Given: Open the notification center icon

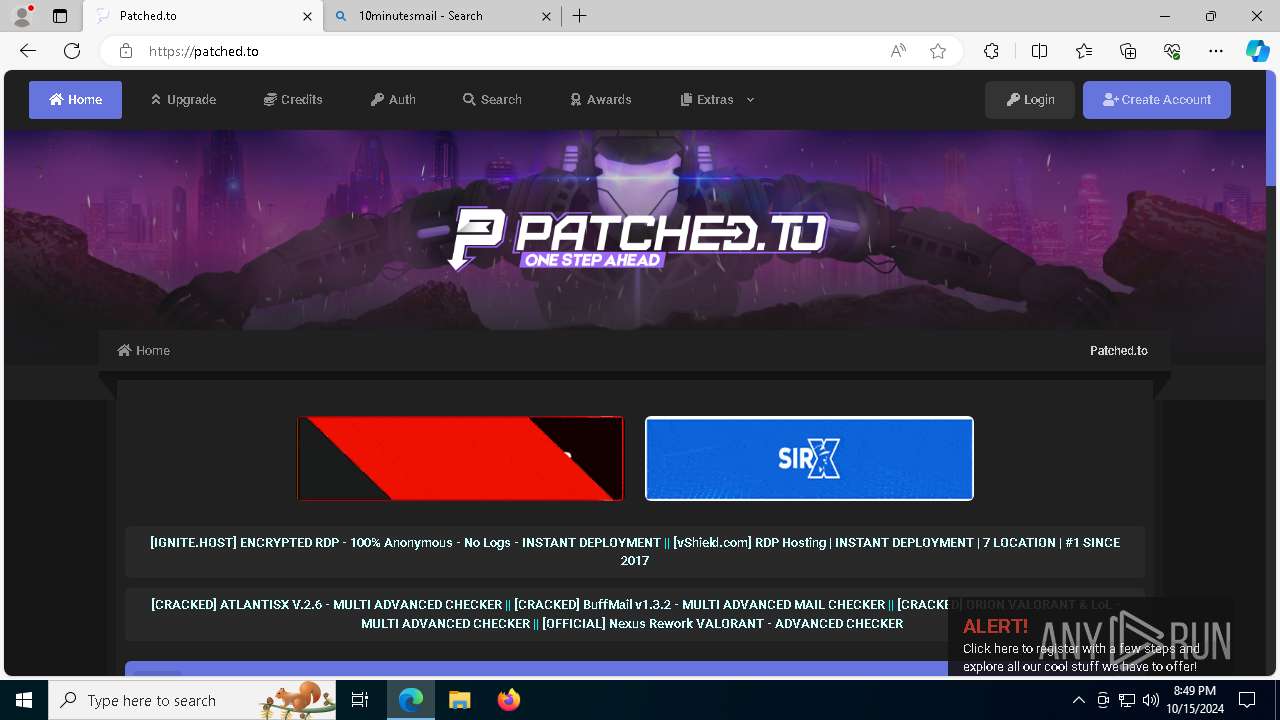Looking at the screenshot, I should 1247,700.
